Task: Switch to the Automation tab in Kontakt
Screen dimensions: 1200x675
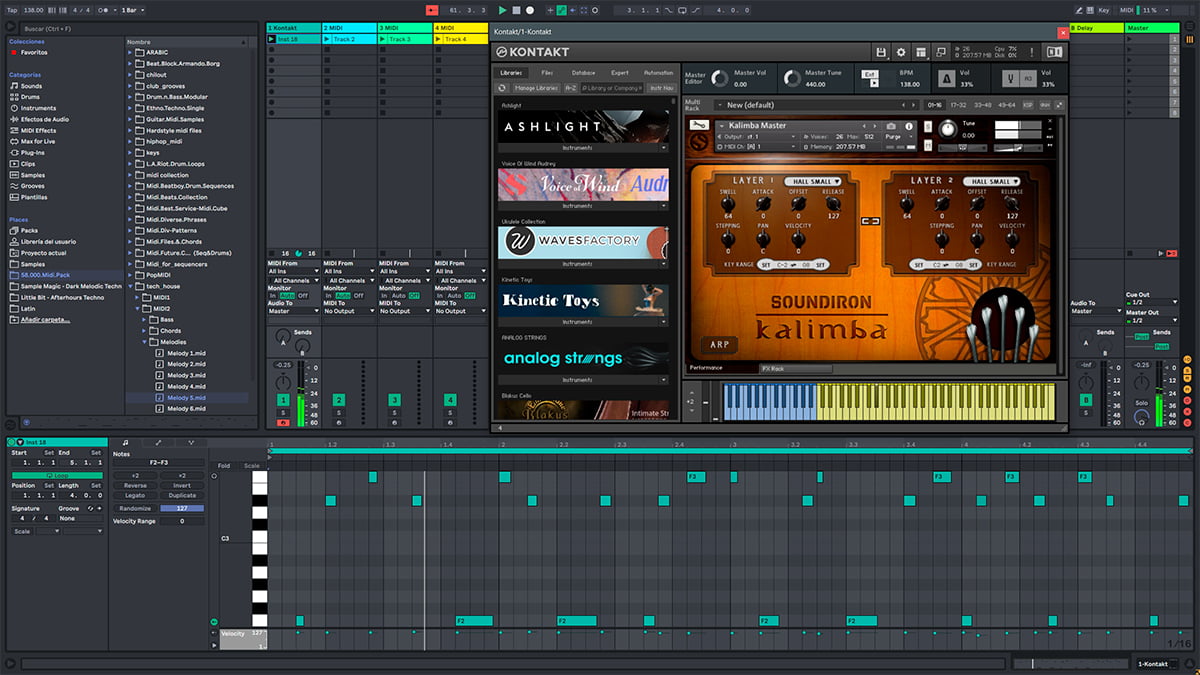Action: point(659,73)
